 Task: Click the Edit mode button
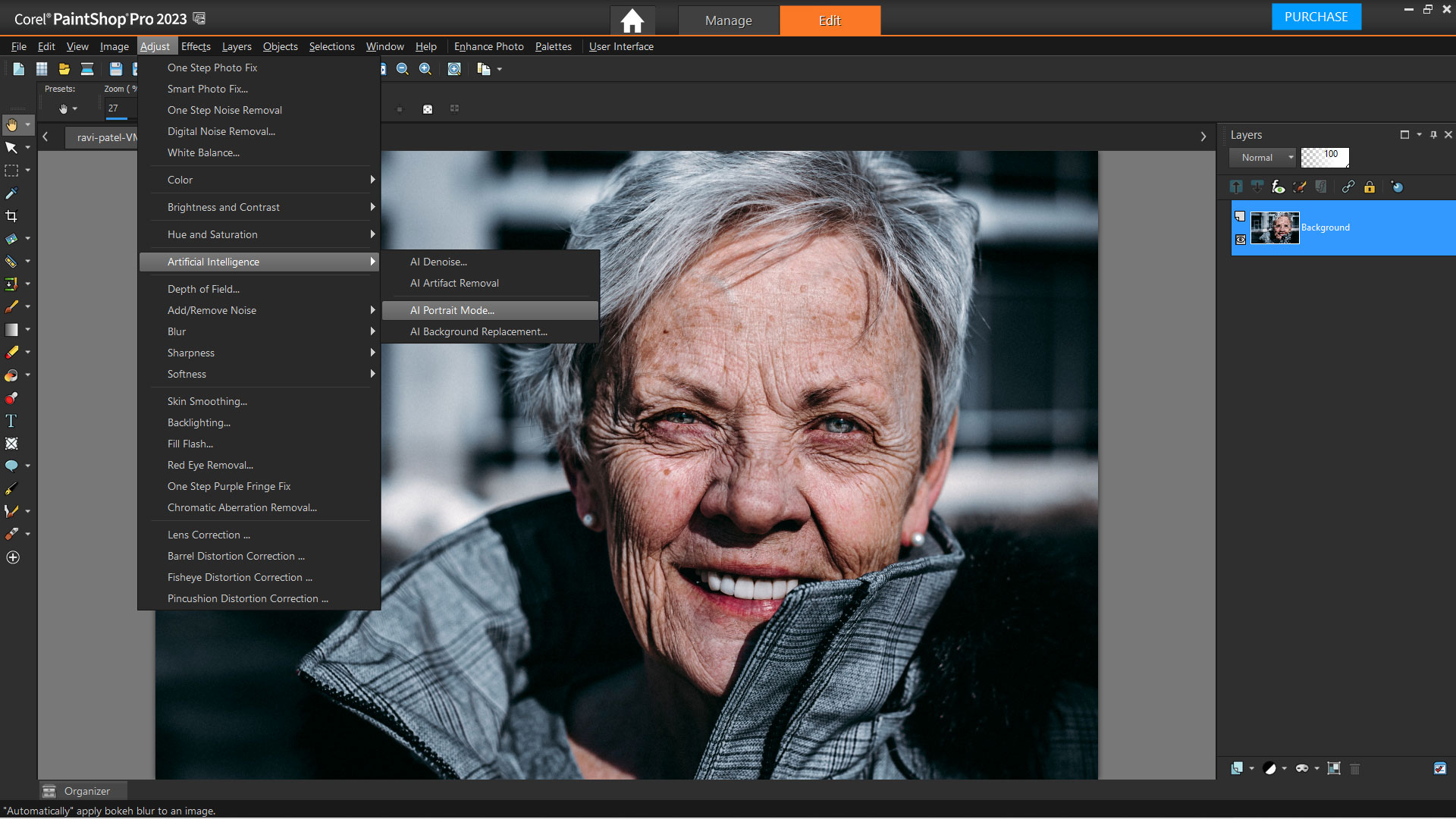[x=829, y=18]
